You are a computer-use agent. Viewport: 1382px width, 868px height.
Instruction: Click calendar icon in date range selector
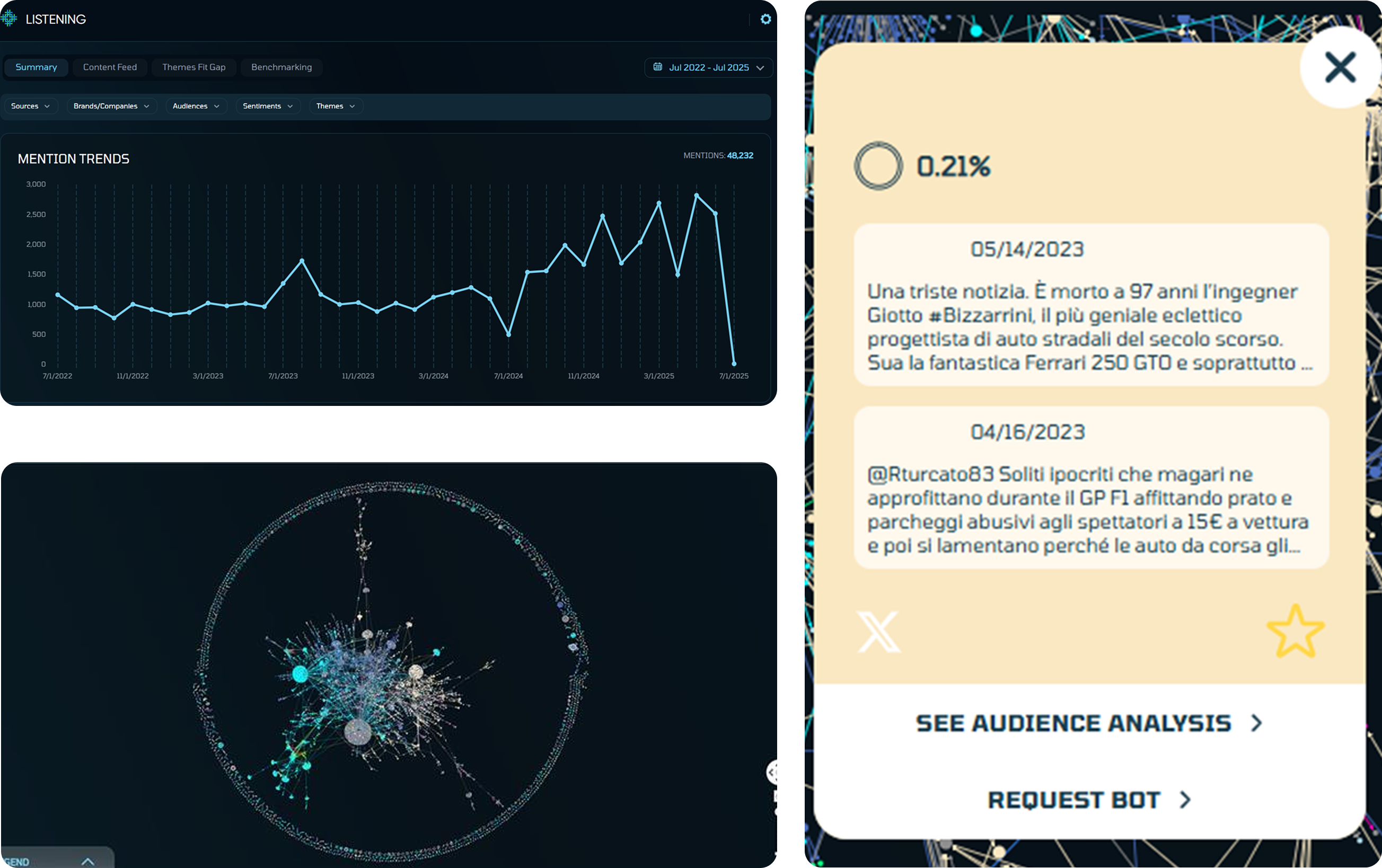click(658, 67)
